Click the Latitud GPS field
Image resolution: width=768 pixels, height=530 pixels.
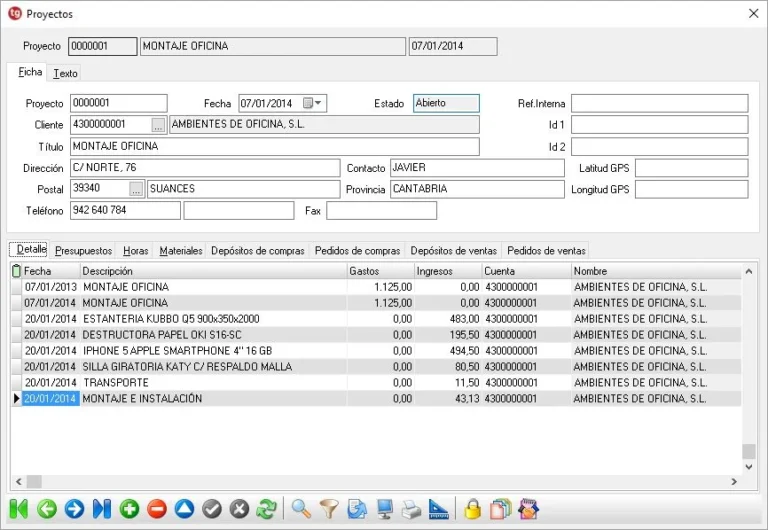692,168
